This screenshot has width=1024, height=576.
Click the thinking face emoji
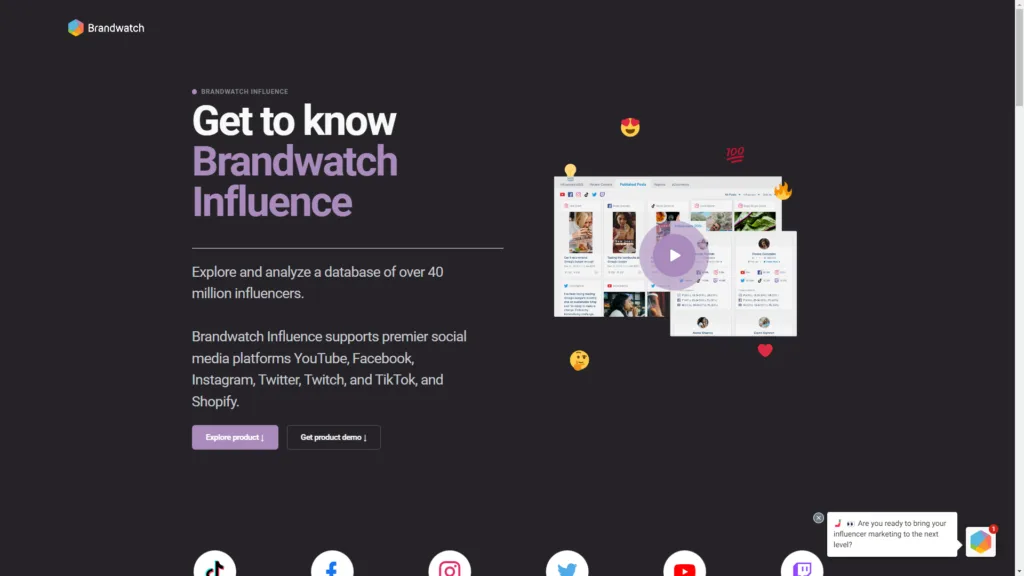tap(579, 360)
